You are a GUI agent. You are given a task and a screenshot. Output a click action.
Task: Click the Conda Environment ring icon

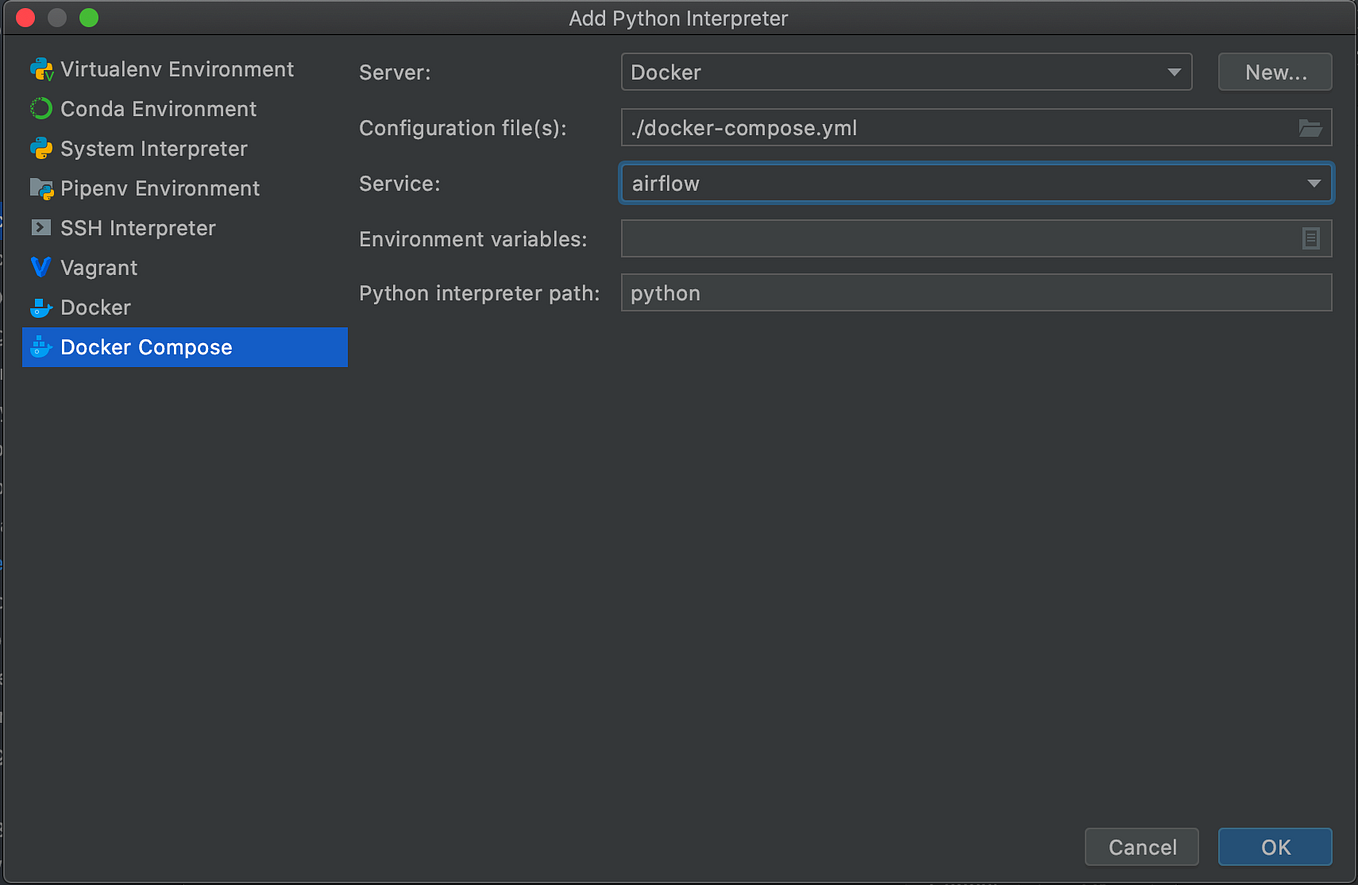tap(41, 108)
